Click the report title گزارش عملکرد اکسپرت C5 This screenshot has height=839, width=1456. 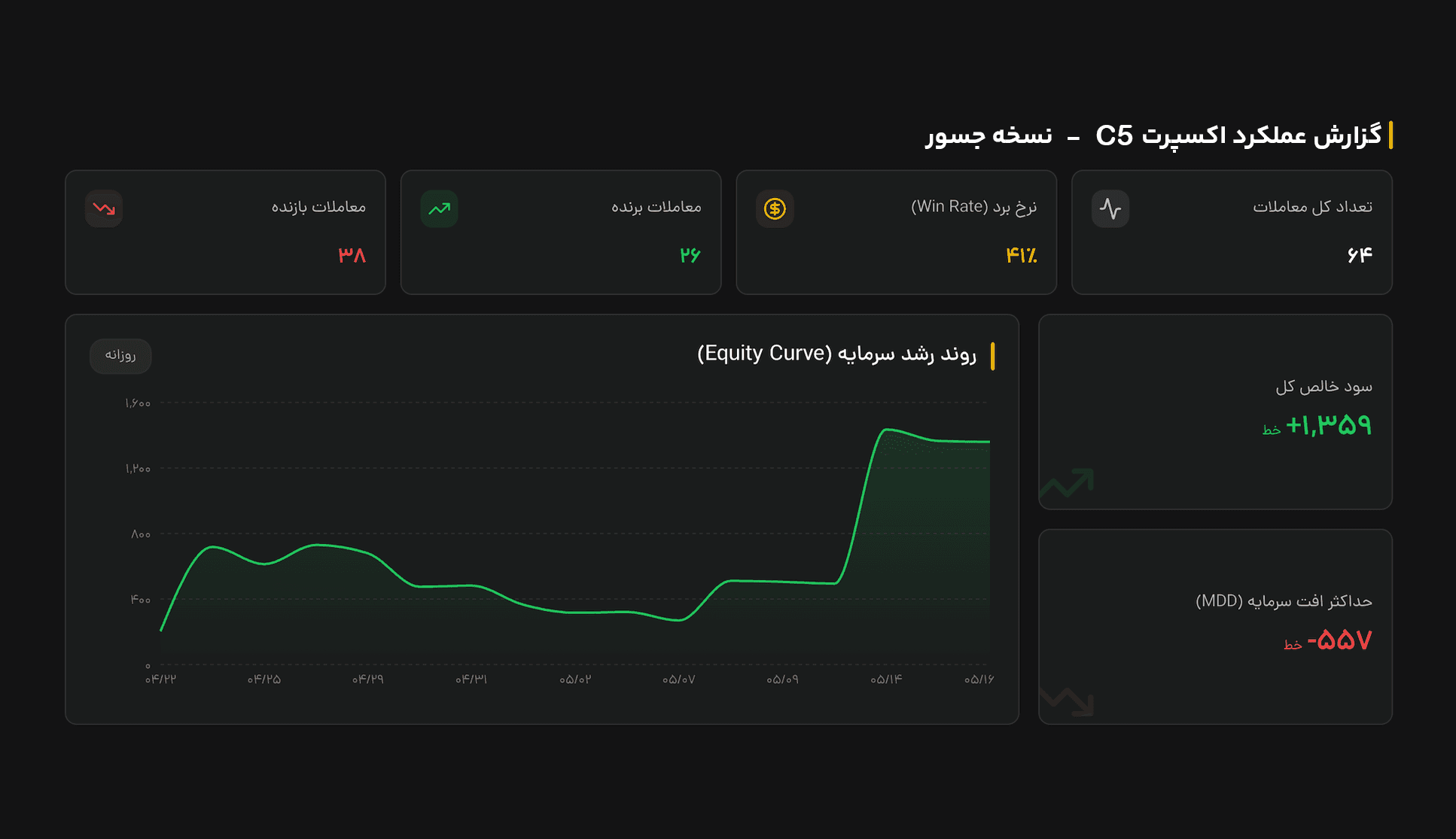point(1238,135)
